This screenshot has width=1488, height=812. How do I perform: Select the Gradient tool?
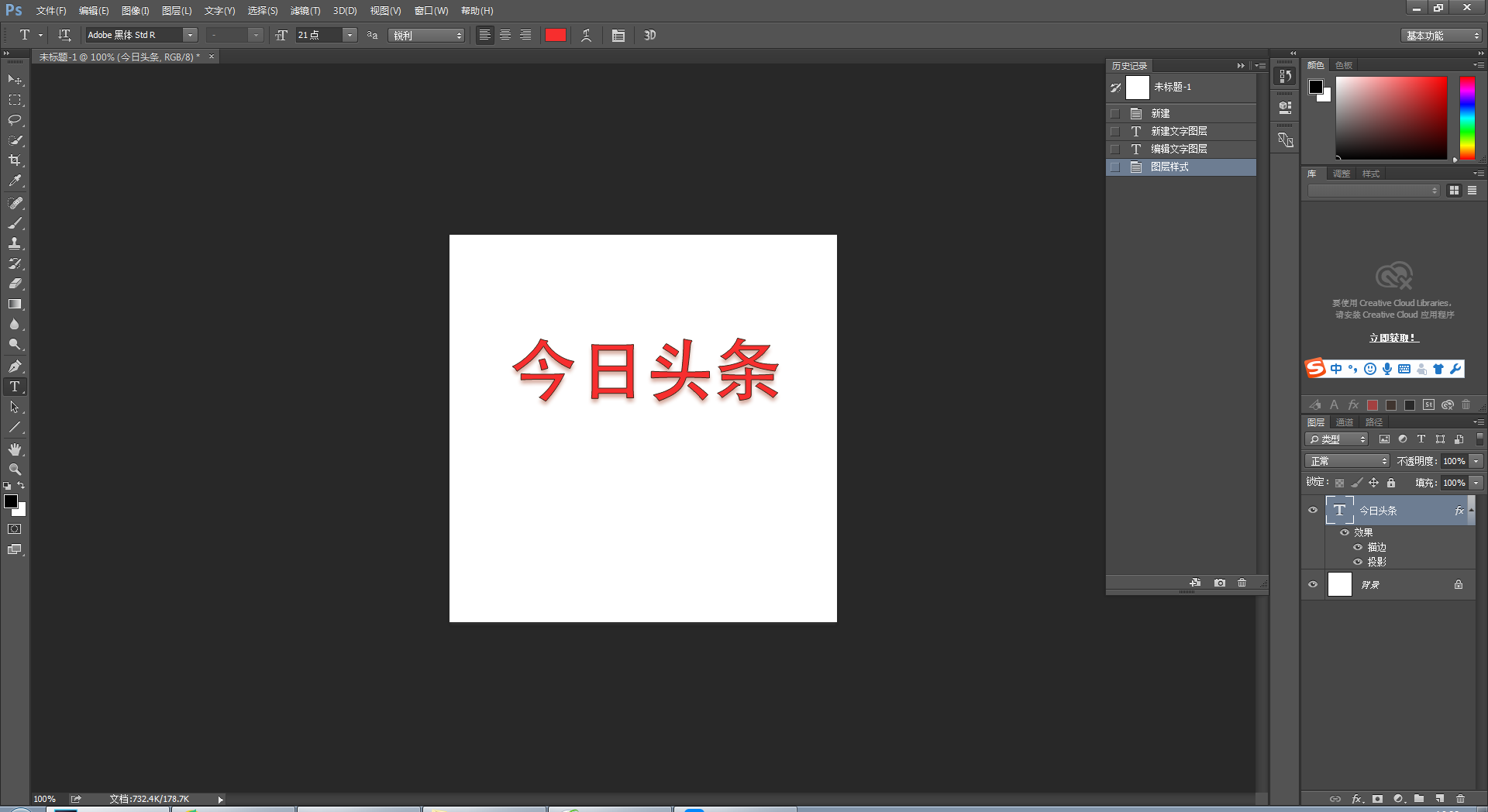click(15, 304)
